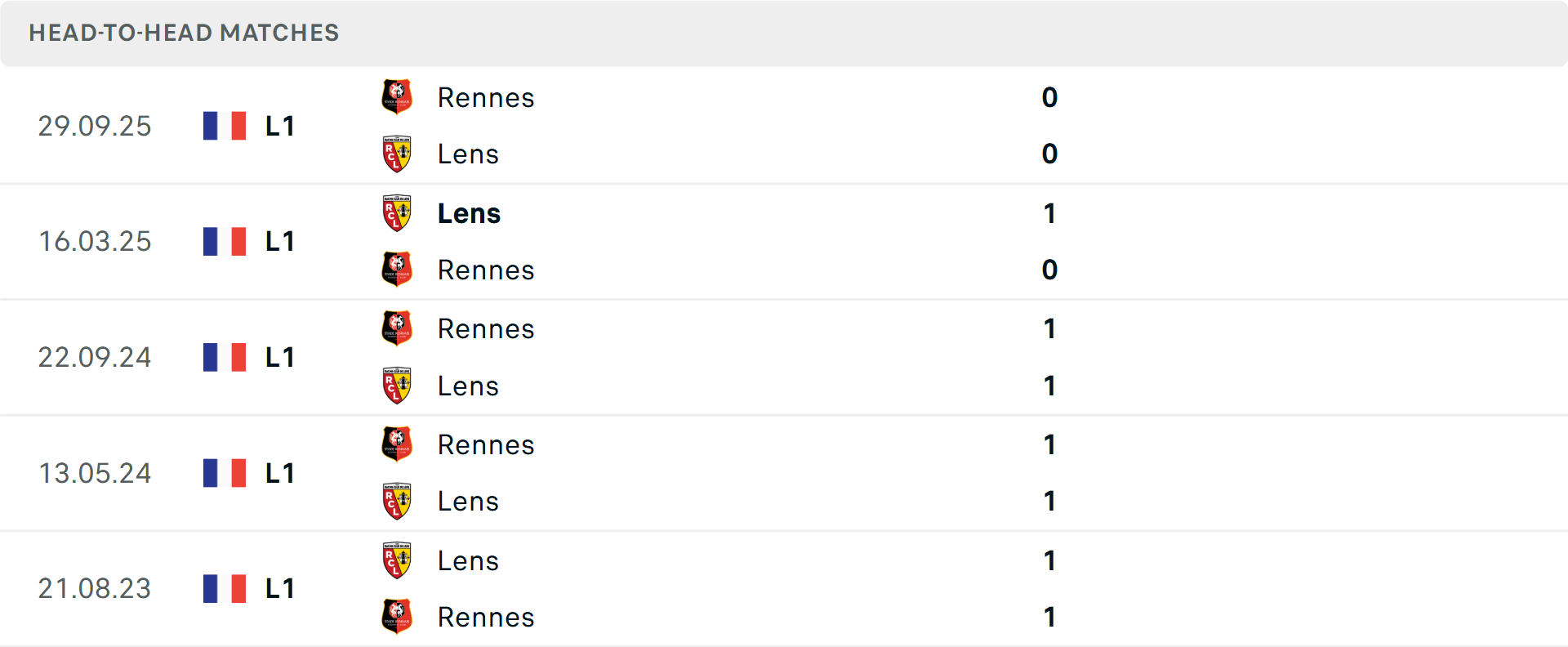Screen dimensions: 1568x647
Task: Click the Lens logo in the 22.09.24 row
Action: pos(398,386)
